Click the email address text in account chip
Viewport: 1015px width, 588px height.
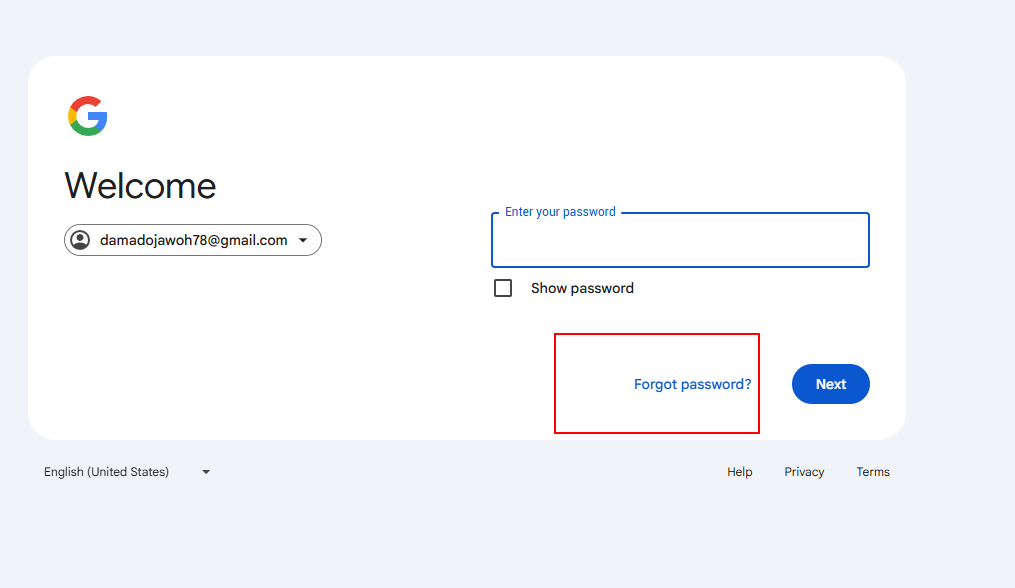(x=194, y=240)
